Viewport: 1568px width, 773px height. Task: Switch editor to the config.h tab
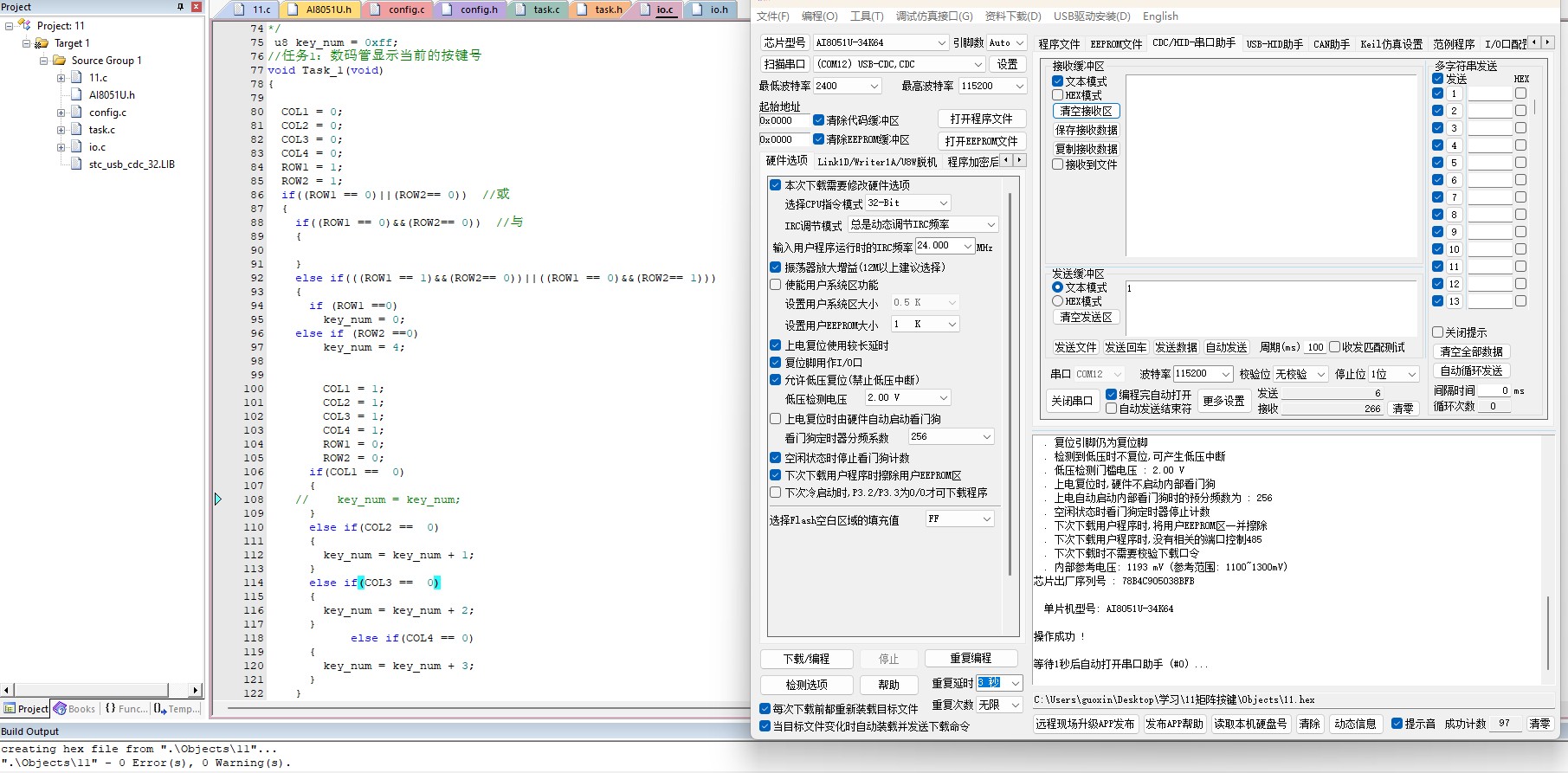pos(470,10)
